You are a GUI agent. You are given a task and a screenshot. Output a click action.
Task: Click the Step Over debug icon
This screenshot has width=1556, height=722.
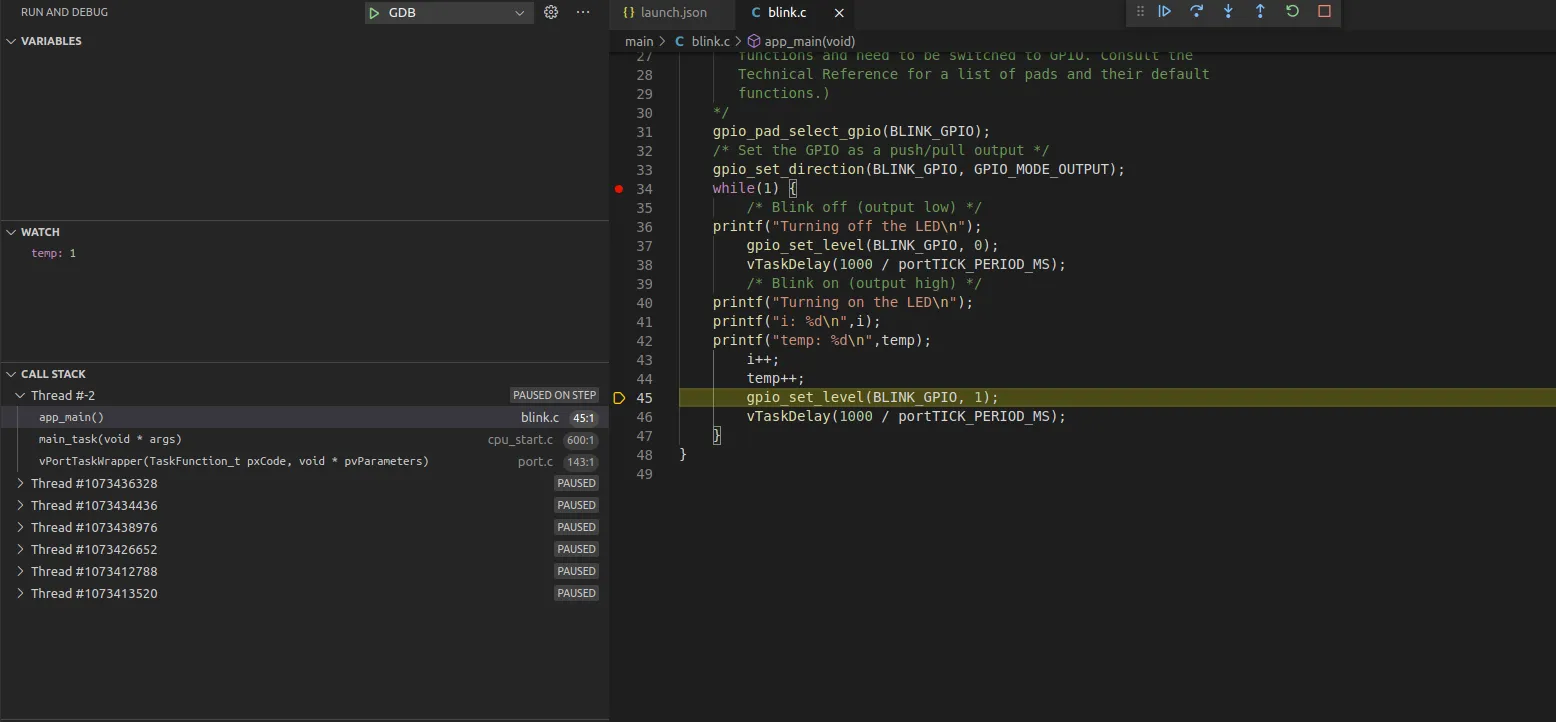(1196, 12)
